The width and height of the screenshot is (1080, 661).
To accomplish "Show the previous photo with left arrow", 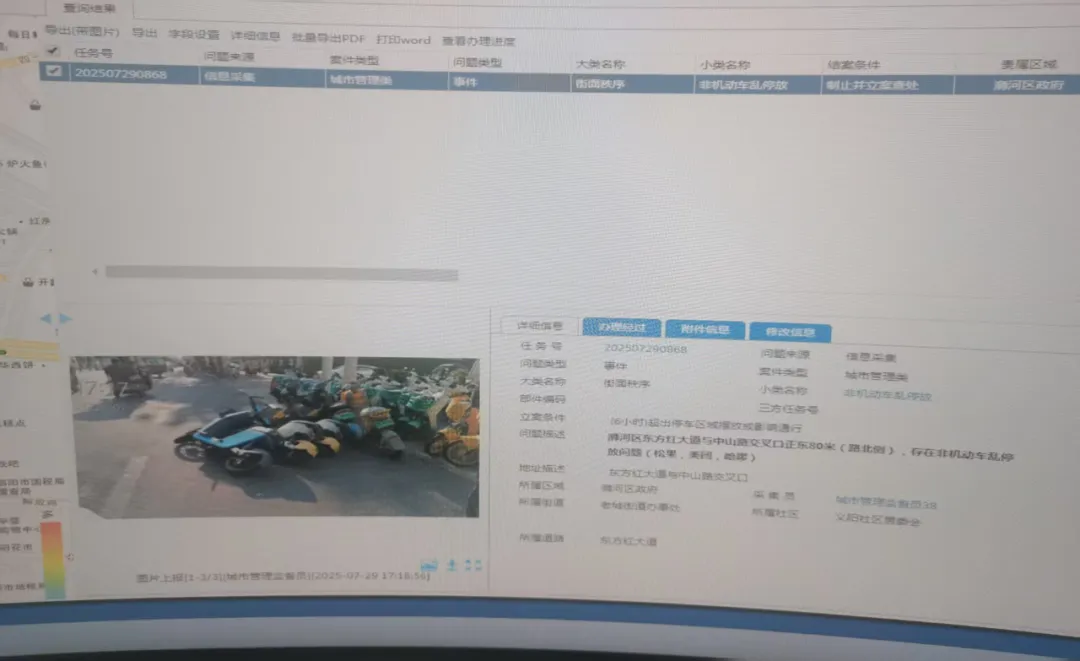I will pyautogui.click(x=46, y=318).
